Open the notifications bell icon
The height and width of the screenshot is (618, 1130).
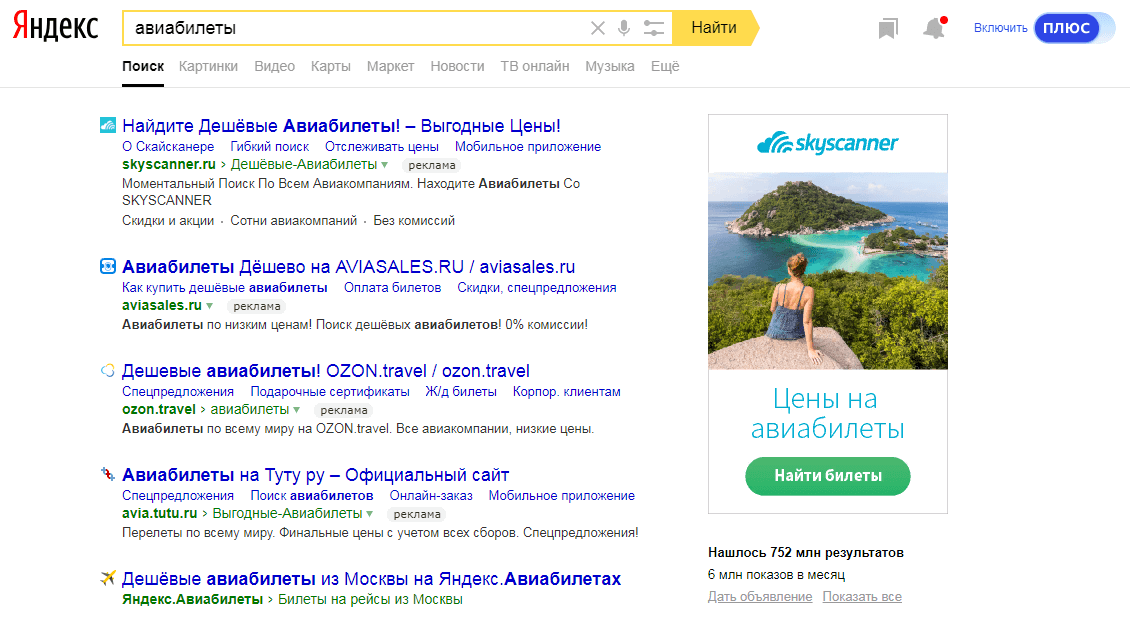pyautogui.click(x=934, y=29)
